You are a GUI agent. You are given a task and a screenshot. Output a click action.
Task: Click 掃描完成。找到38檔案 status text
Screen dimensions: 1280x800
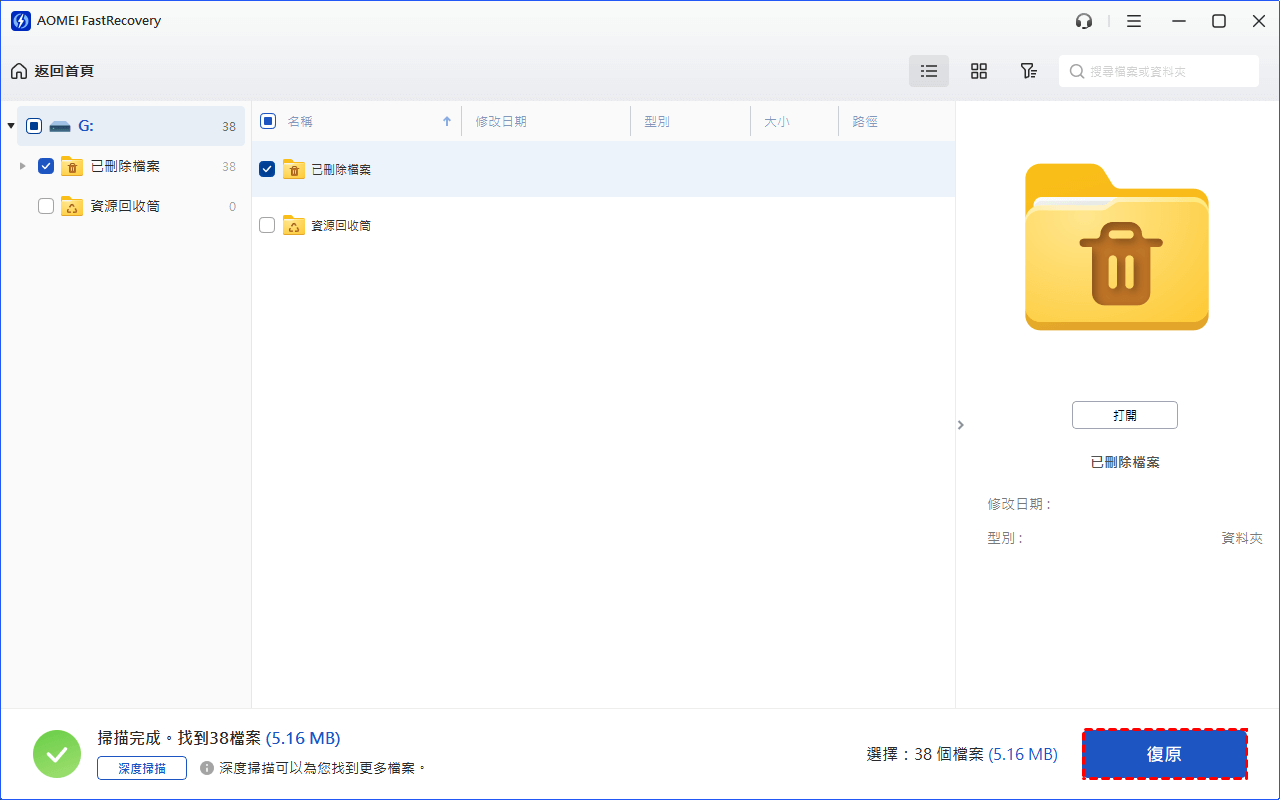point(179,738)
